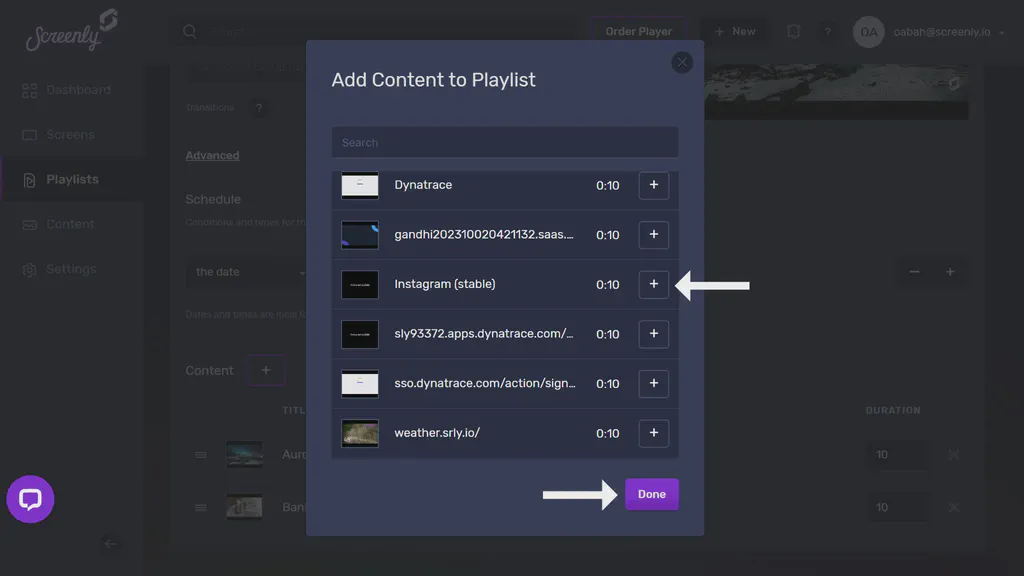
Task: Open the notifications bell icon
Action: 793,31
